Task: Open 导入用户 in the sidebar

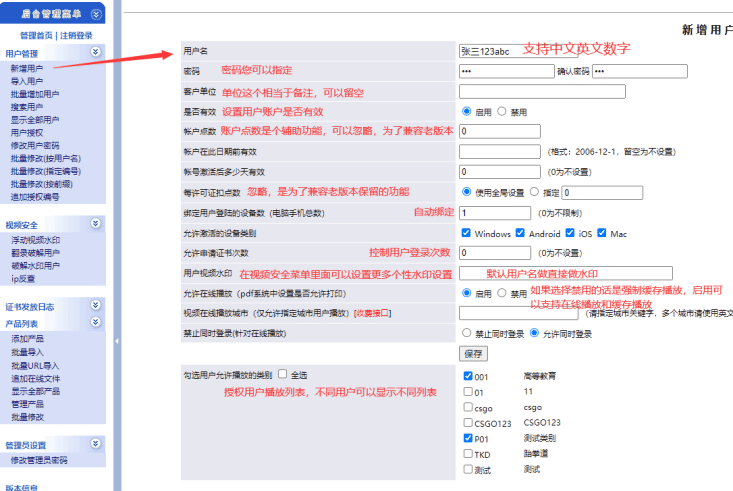Action: [27, 80]
